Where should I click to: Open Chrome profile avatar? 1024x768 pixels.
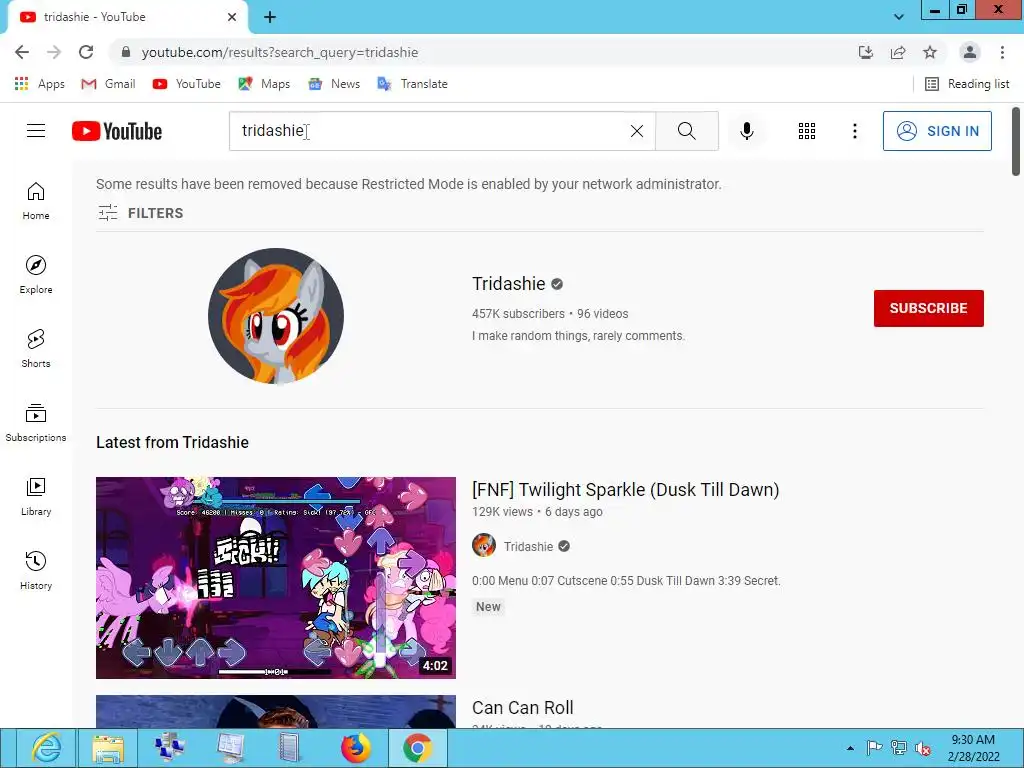click(x=970, y=52)
